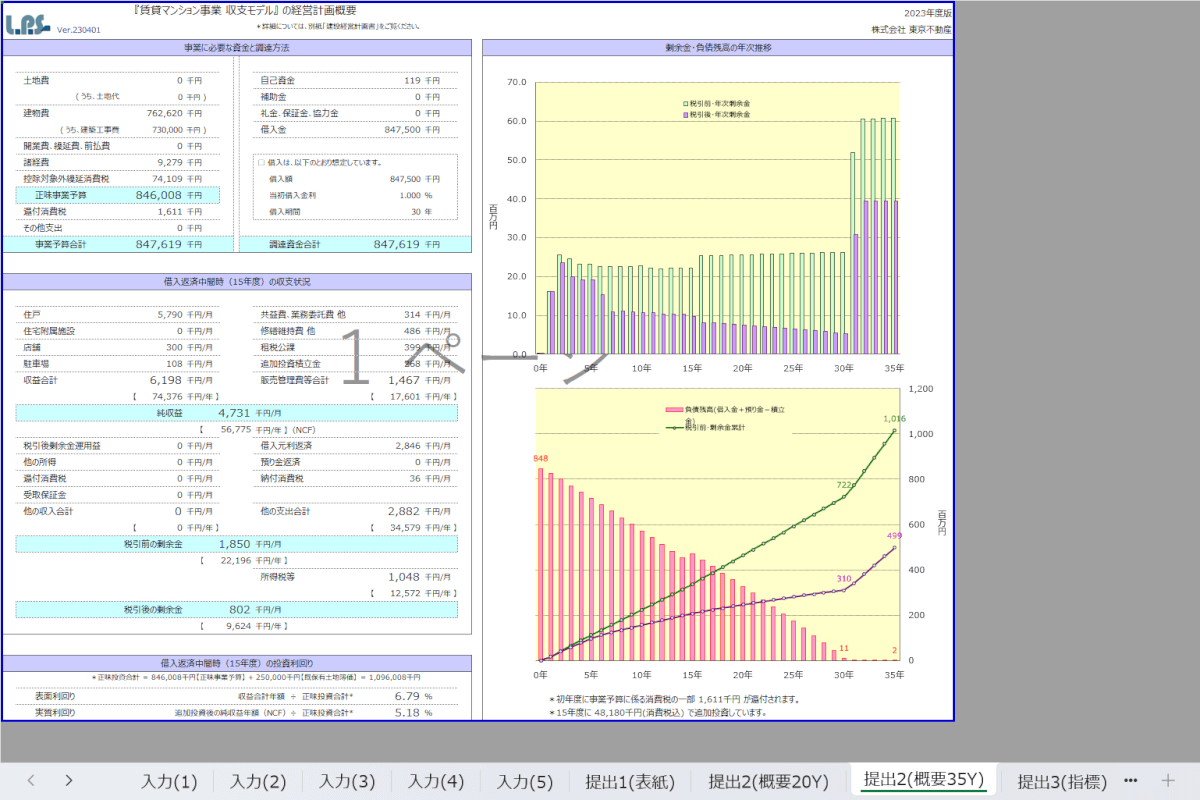
Task: Switch to 提出3(指標) sheet tab
Action: click(1061, 781)
